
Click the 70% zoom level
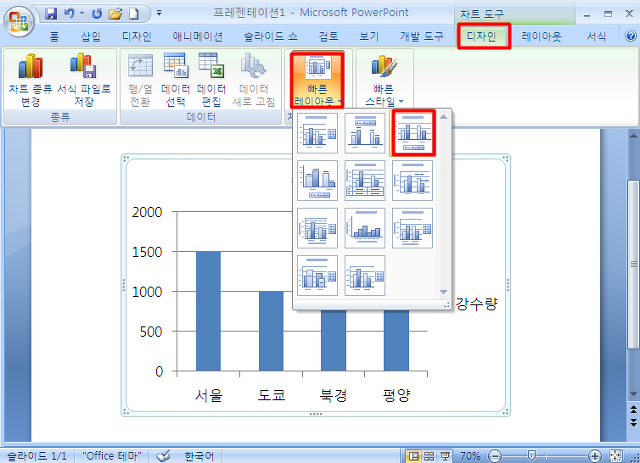click(x=470, y=456)
